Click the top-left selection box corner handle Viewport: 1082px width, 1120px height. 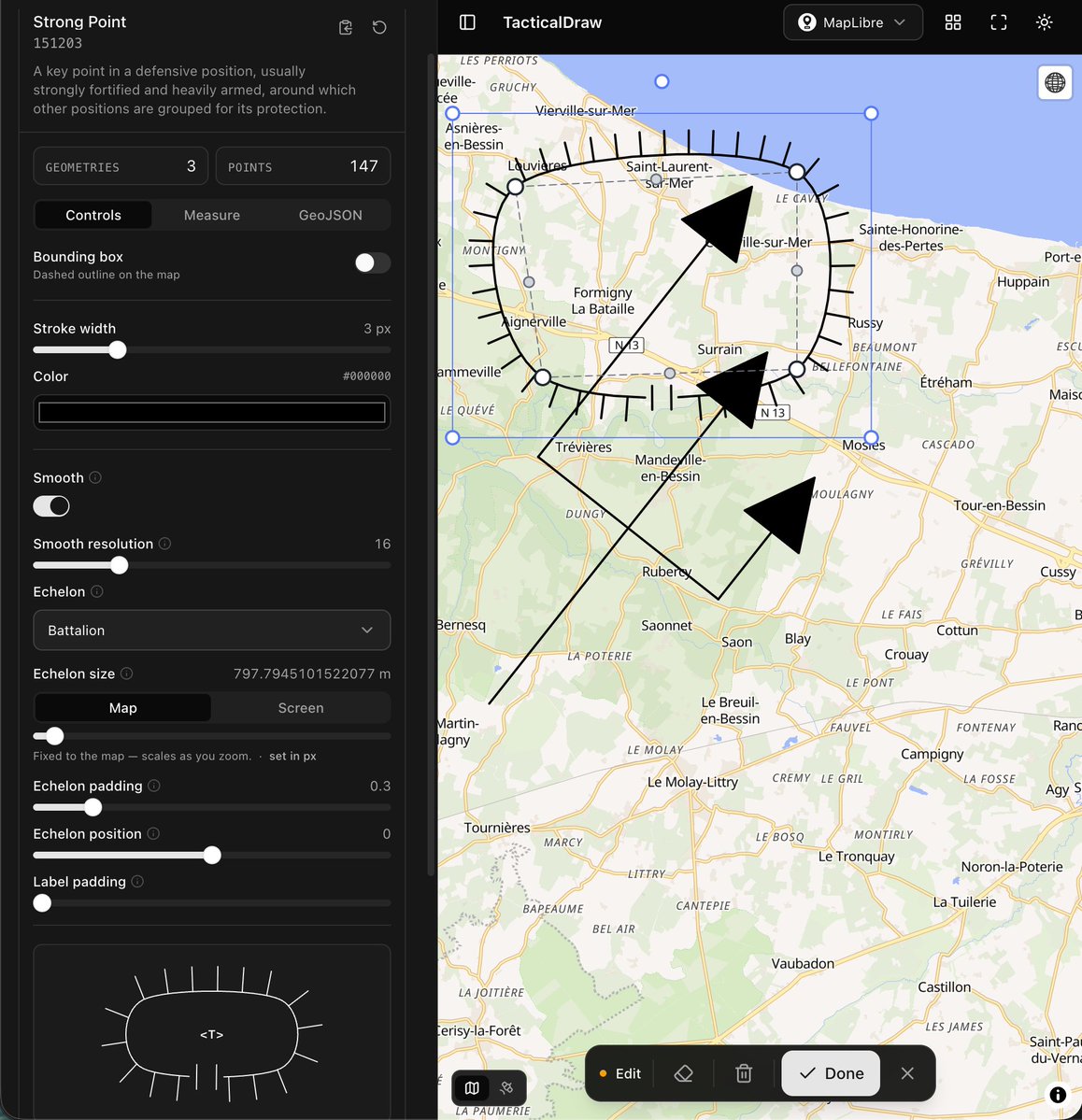(x=452, y=113)
